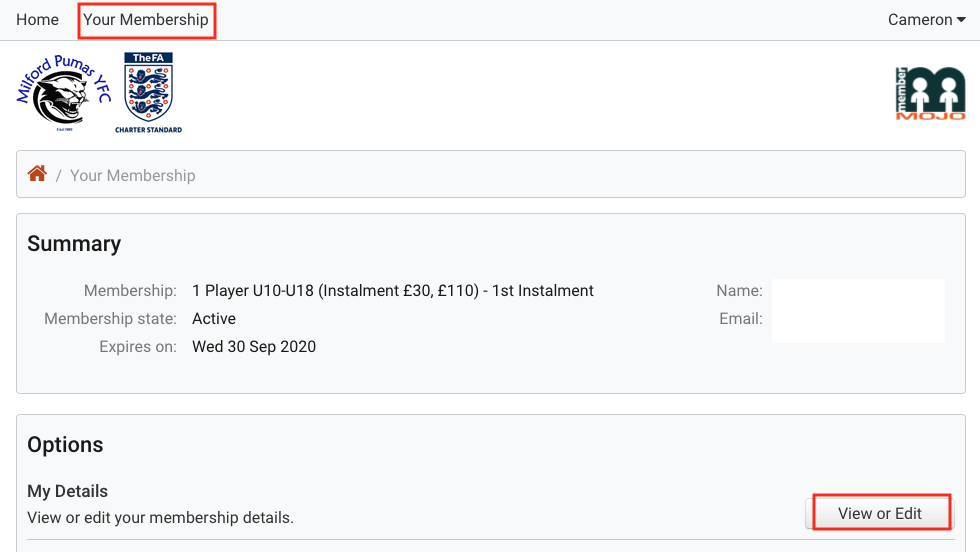
Task: Click the 'Expires on' label
Action: 137,347
